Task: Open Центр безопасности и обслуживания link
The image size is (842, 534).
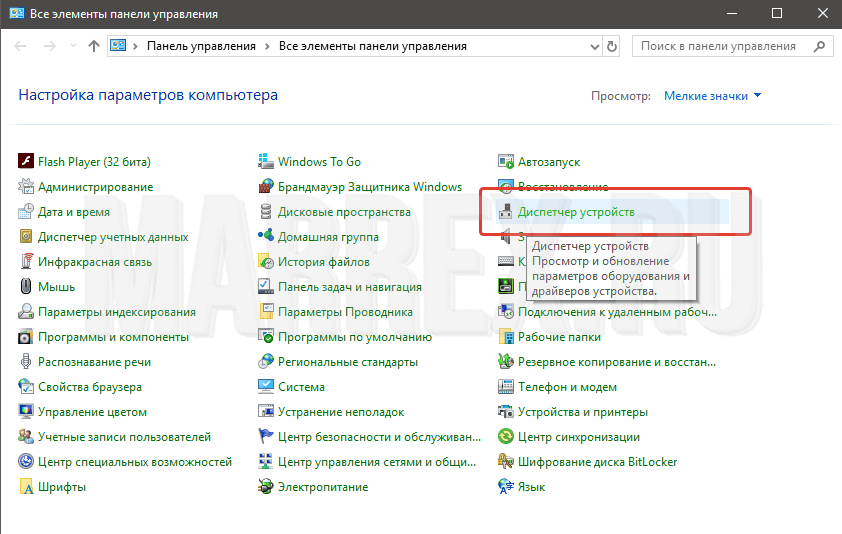Action: pyautogui.click(x=379, y=437)
